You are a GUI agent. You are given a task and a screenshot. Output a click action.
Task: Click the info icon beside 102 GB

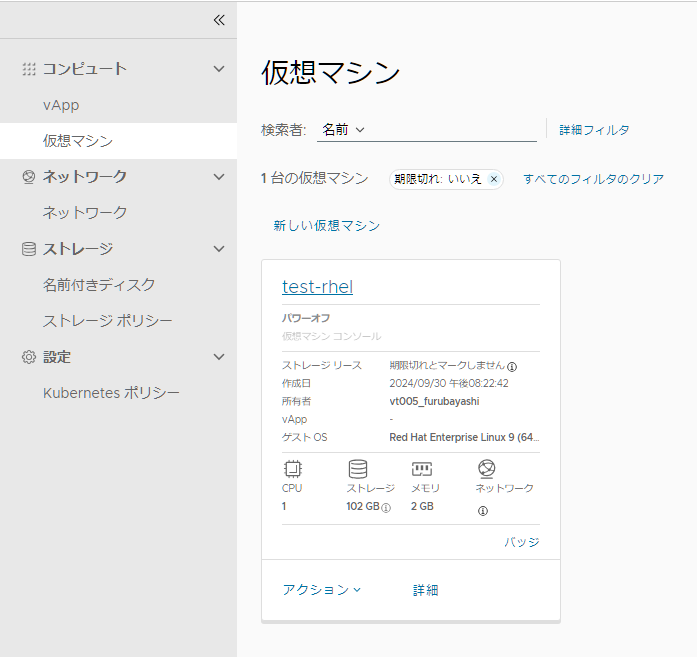coord(386,508)
